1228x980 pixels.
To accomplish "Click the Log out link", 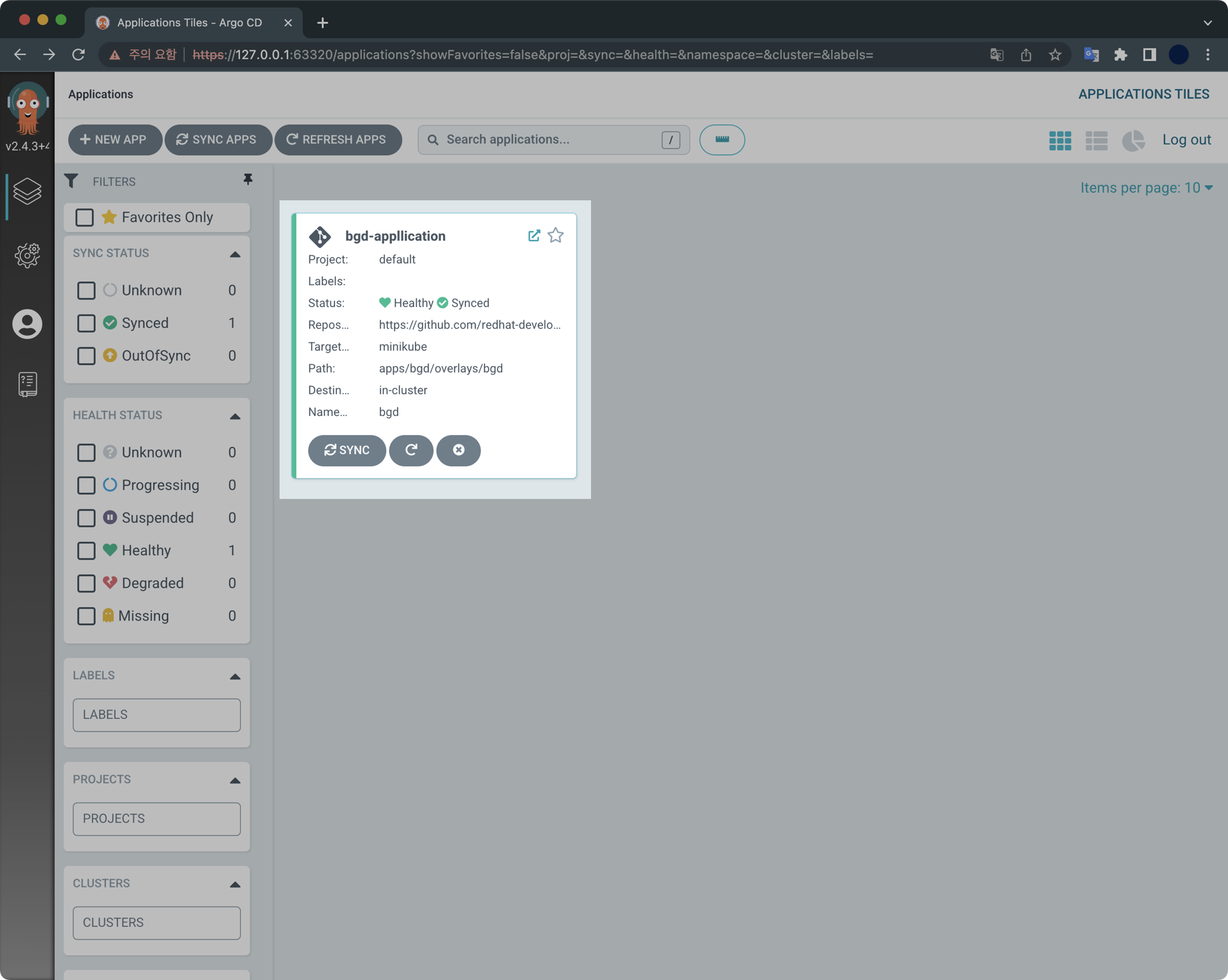I will (x=1186, y=140).
